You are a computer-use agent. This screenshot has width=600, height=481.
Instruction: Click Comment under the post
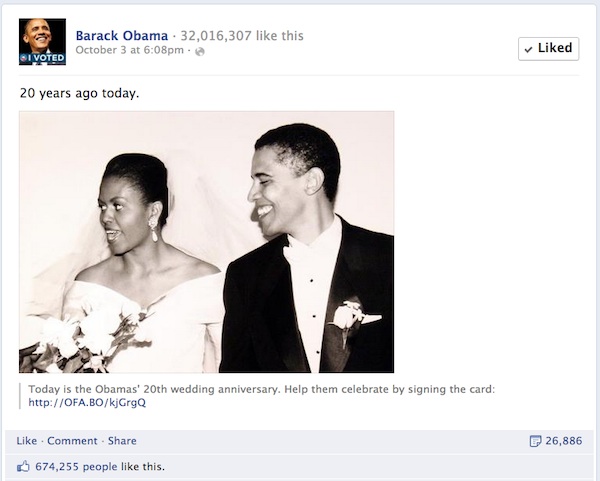(72, 441)
